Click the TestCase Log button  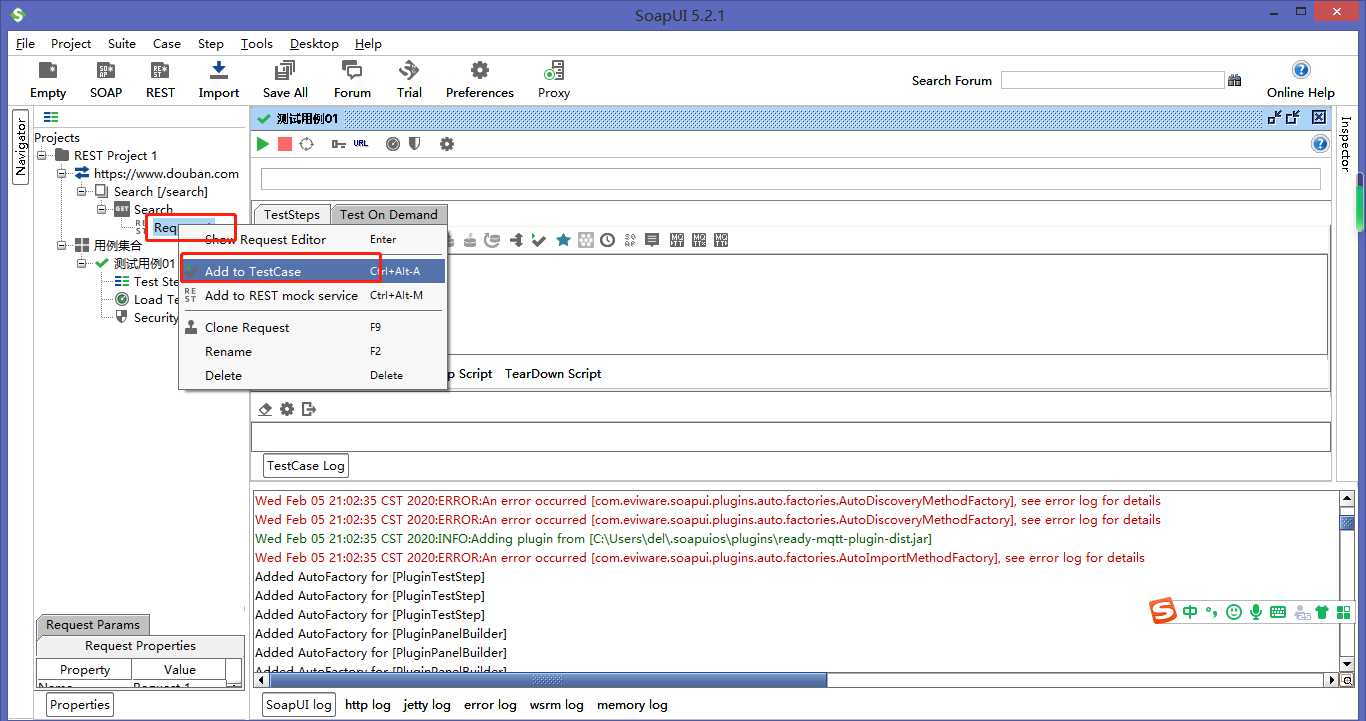pos(306,465)
